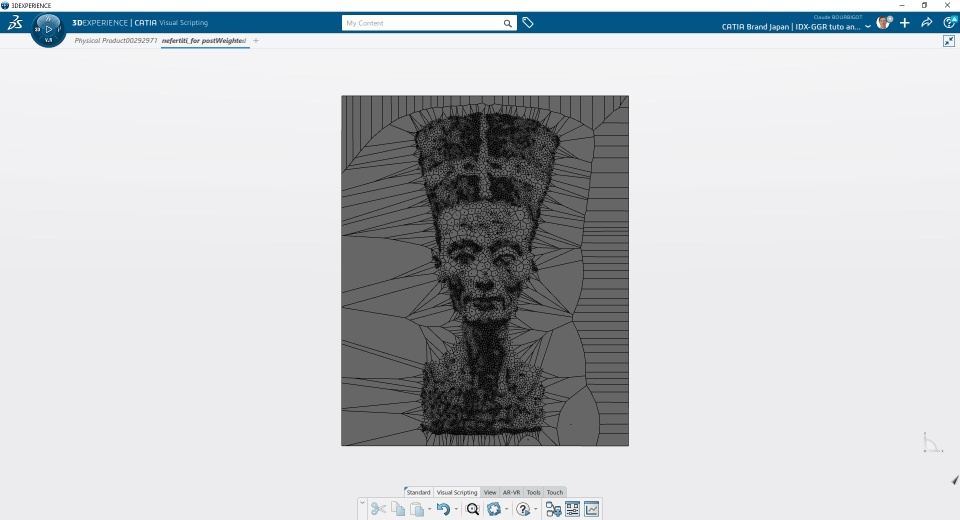This screenshot has height=520, width=960.
Task: Click the 3DEXPERIENCE | CATIA Visual Scripting title
Action: click(140, 23)
